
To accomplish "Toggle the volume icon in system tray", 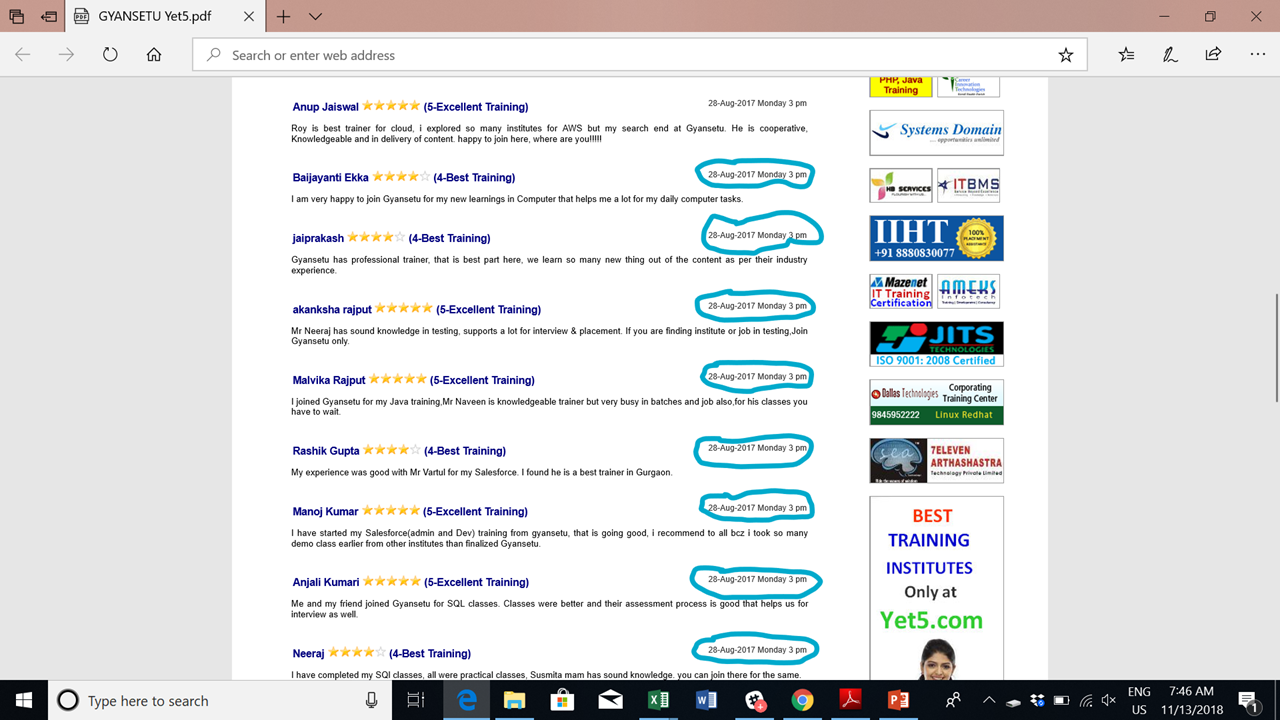I will (x=1108, y=700).
